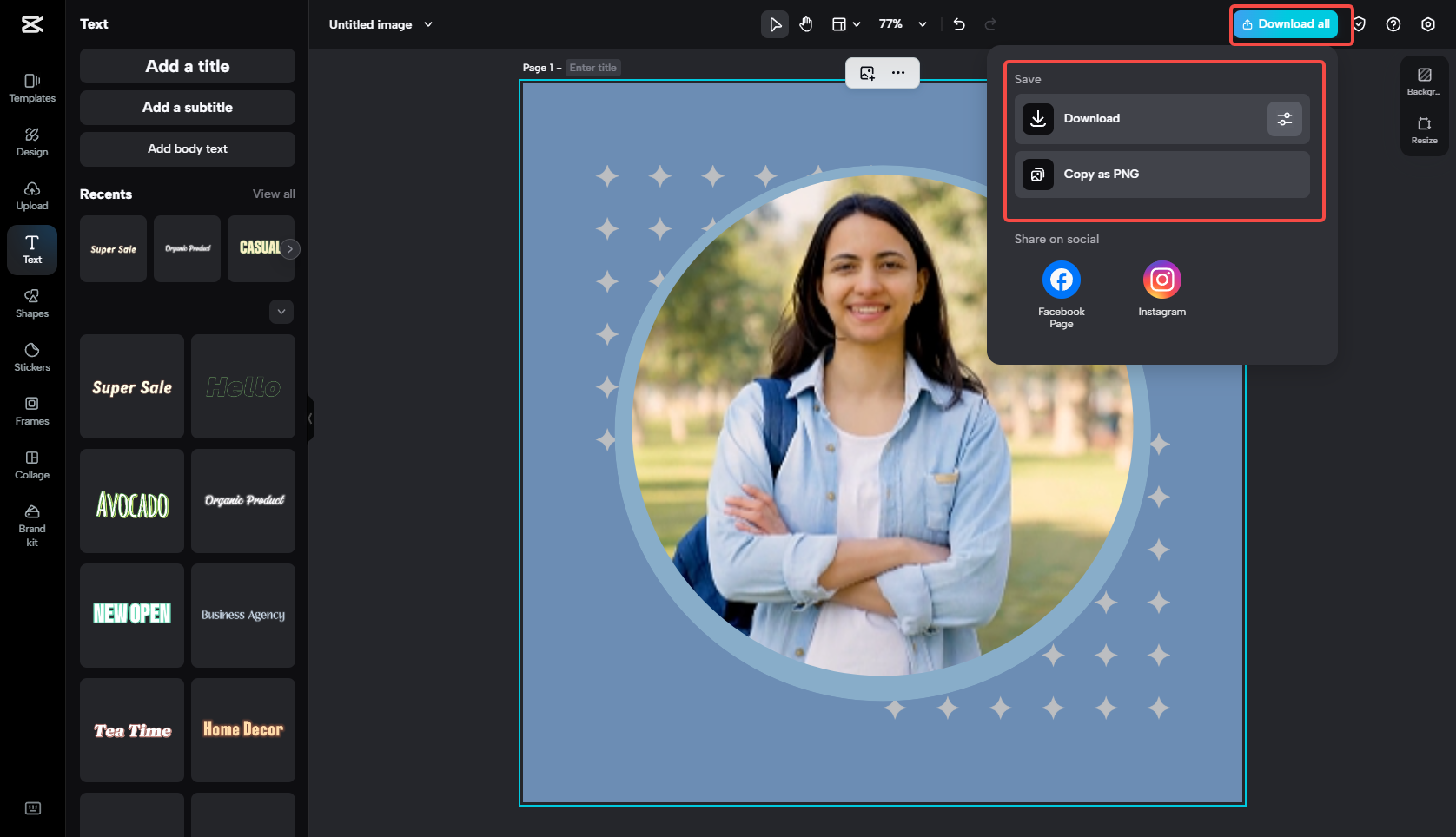Select the Hand tool for panning

tap(805, 24)
